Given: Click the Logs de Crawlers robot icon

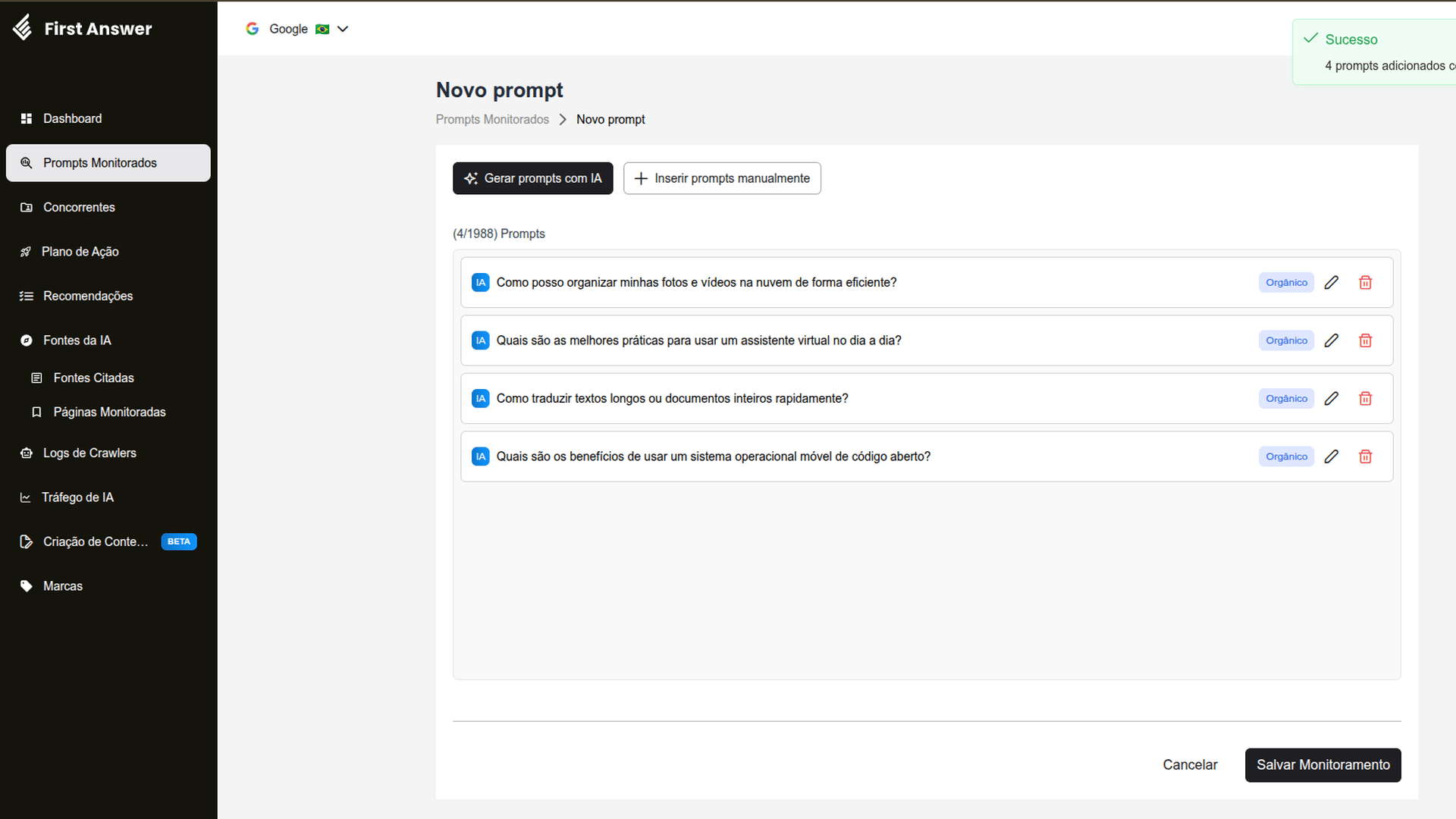Looking at the screenshot, I should coord(27,453).
